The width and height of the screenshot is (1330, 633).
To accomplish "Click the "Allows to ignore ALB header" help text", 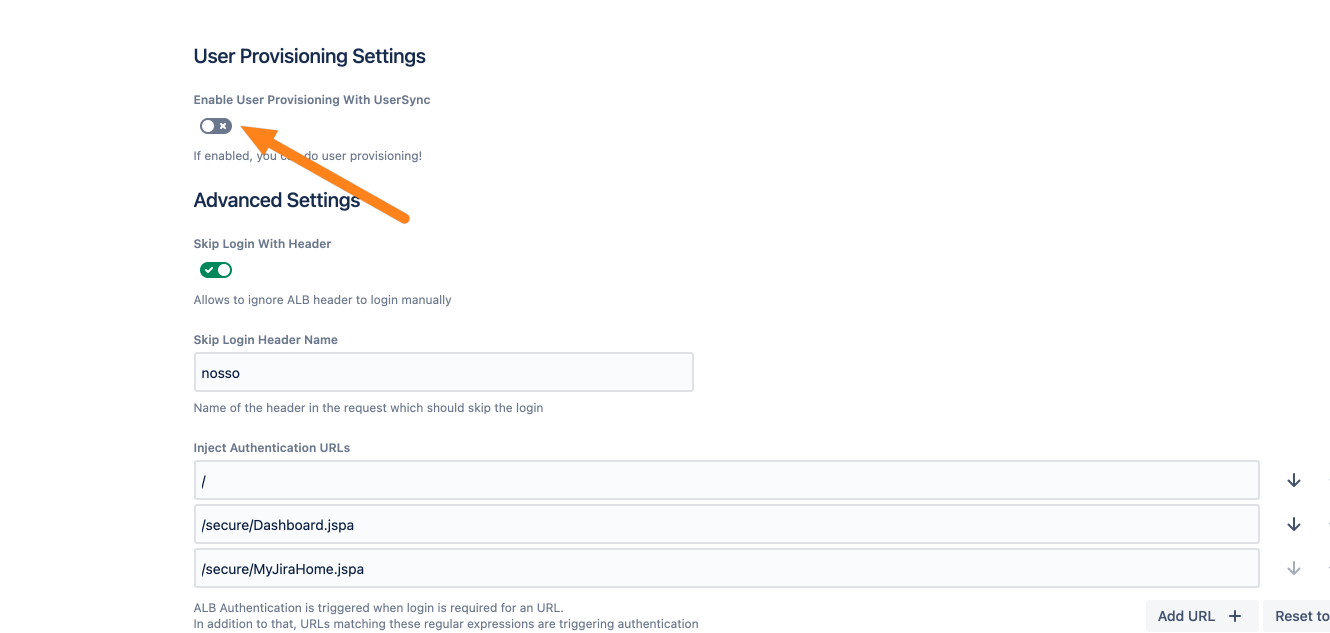I will click(322, 300).
